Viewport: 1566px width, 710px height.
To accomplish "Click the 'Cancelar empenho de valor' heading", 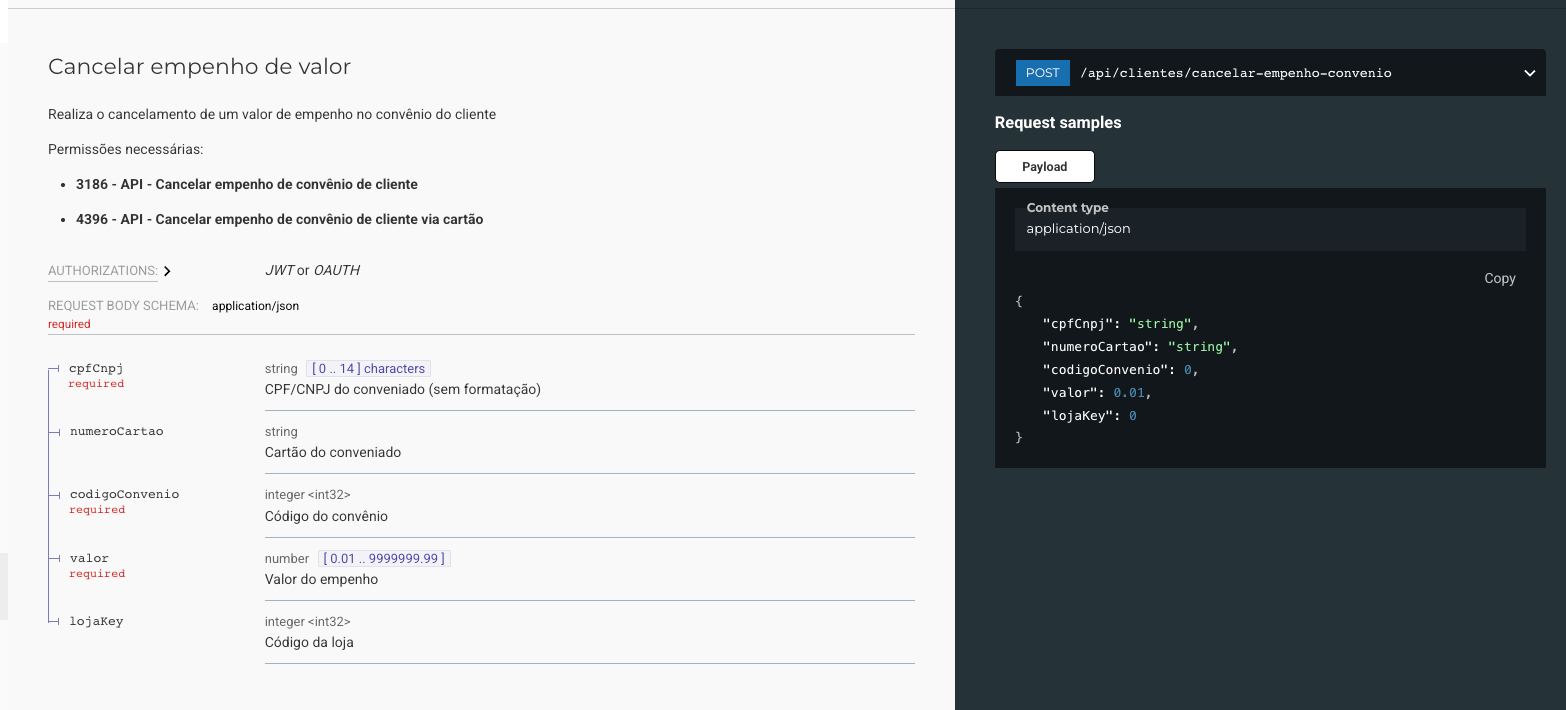I will 199,67.
